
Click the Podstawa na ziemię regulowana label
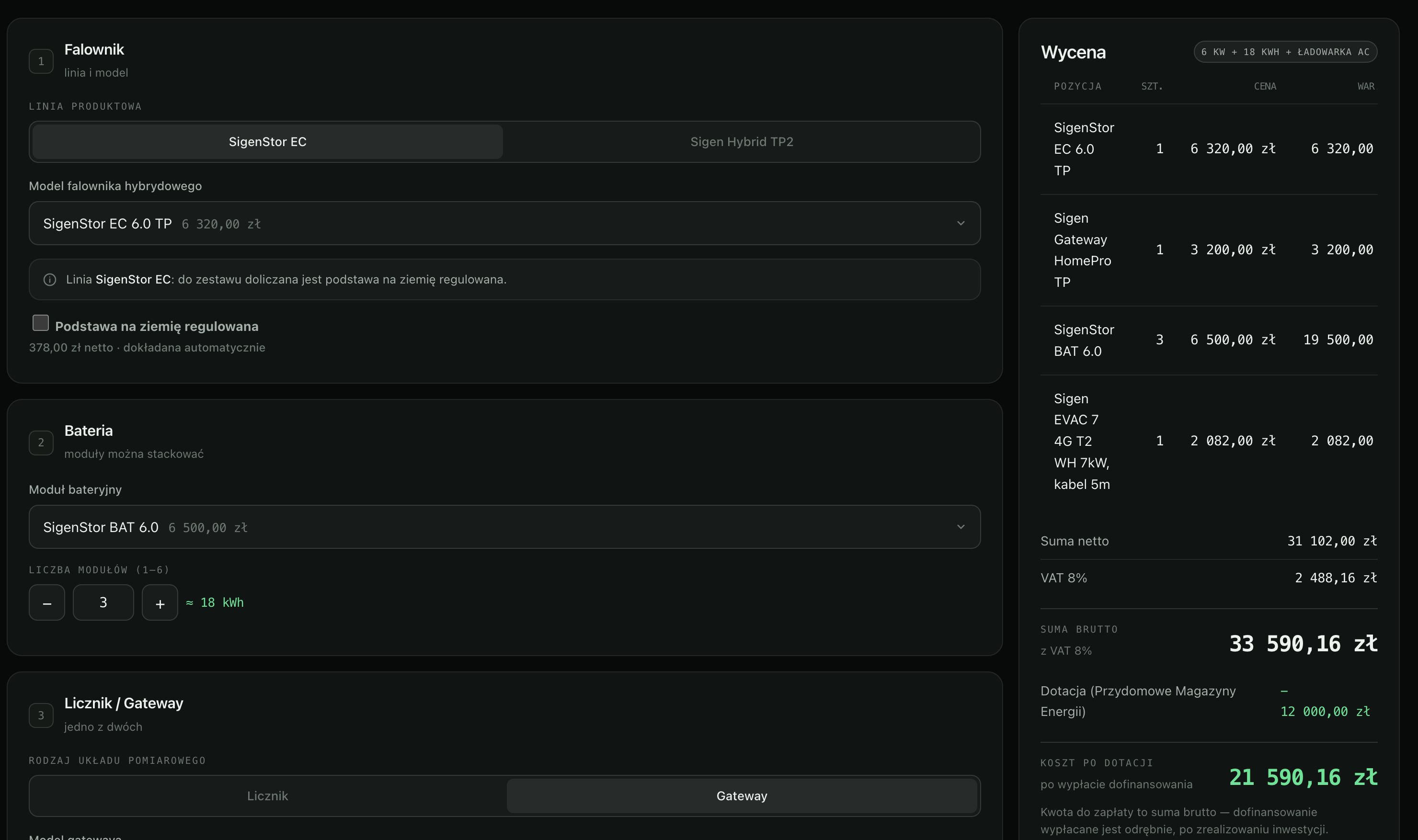pyautogui.click(x=157, y=327)
